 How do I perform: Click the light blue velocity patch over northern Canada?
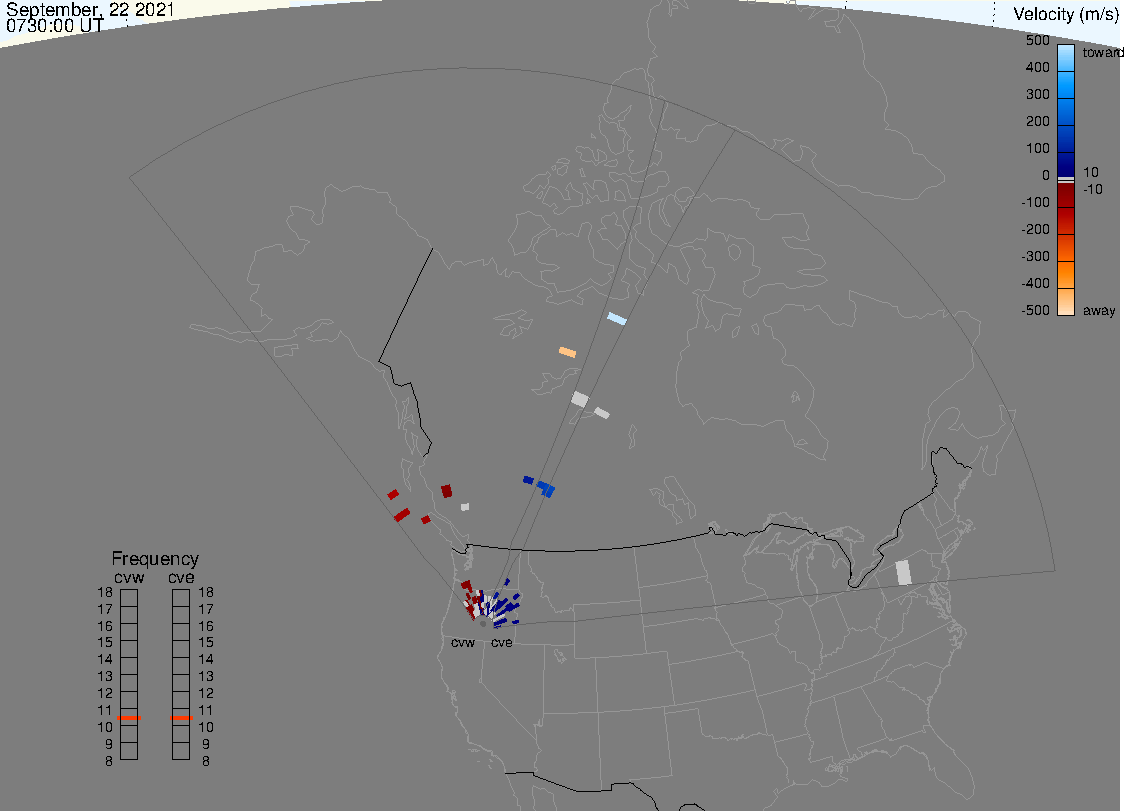617,318
